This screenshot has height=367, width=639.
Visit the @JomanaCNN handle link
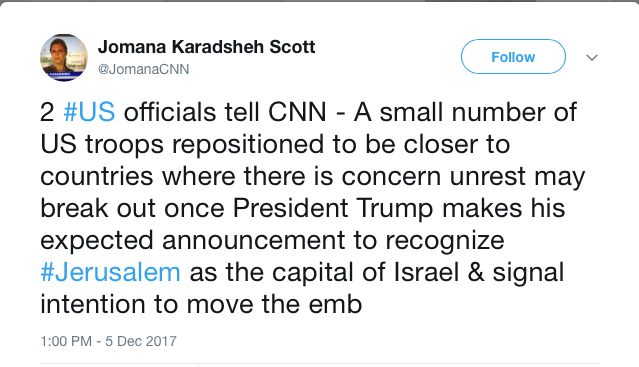143,69
